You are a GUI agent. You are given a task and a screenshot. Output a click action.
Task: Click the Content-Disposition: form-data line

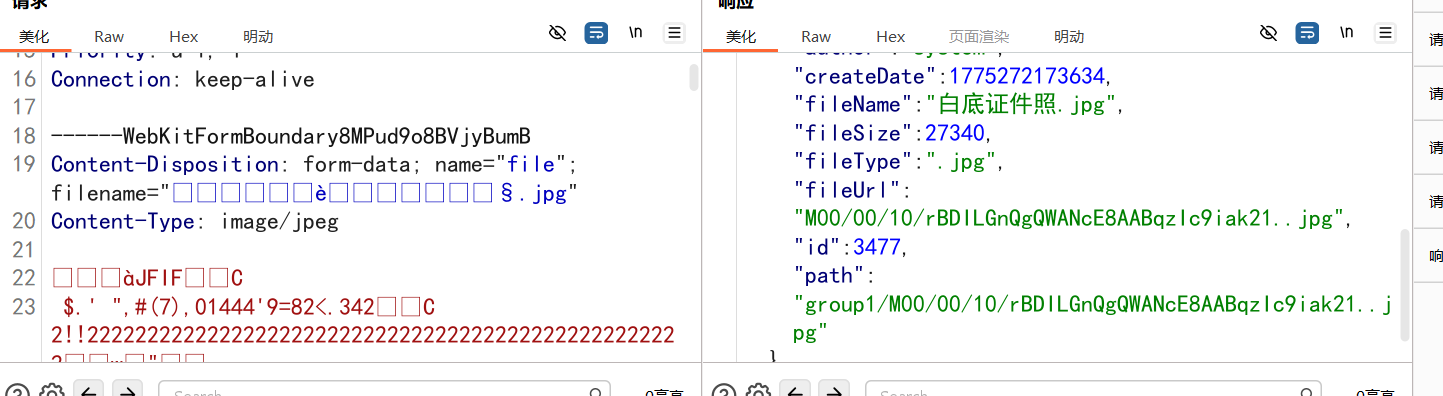click(x=314, y=164)
